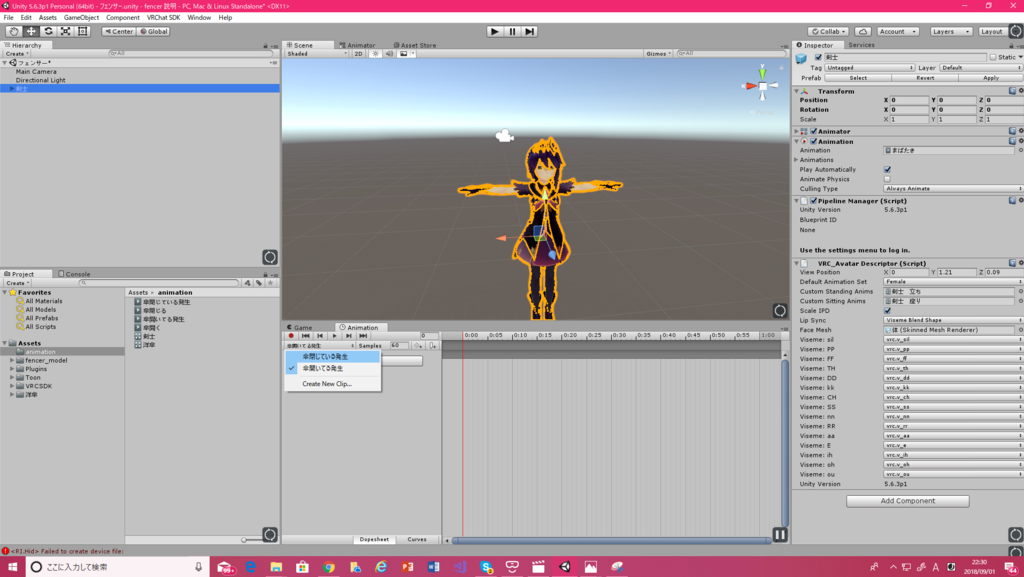Click the prefab Select button
The height and width of the screenshot is (577, 1024).
click(858, 78)
